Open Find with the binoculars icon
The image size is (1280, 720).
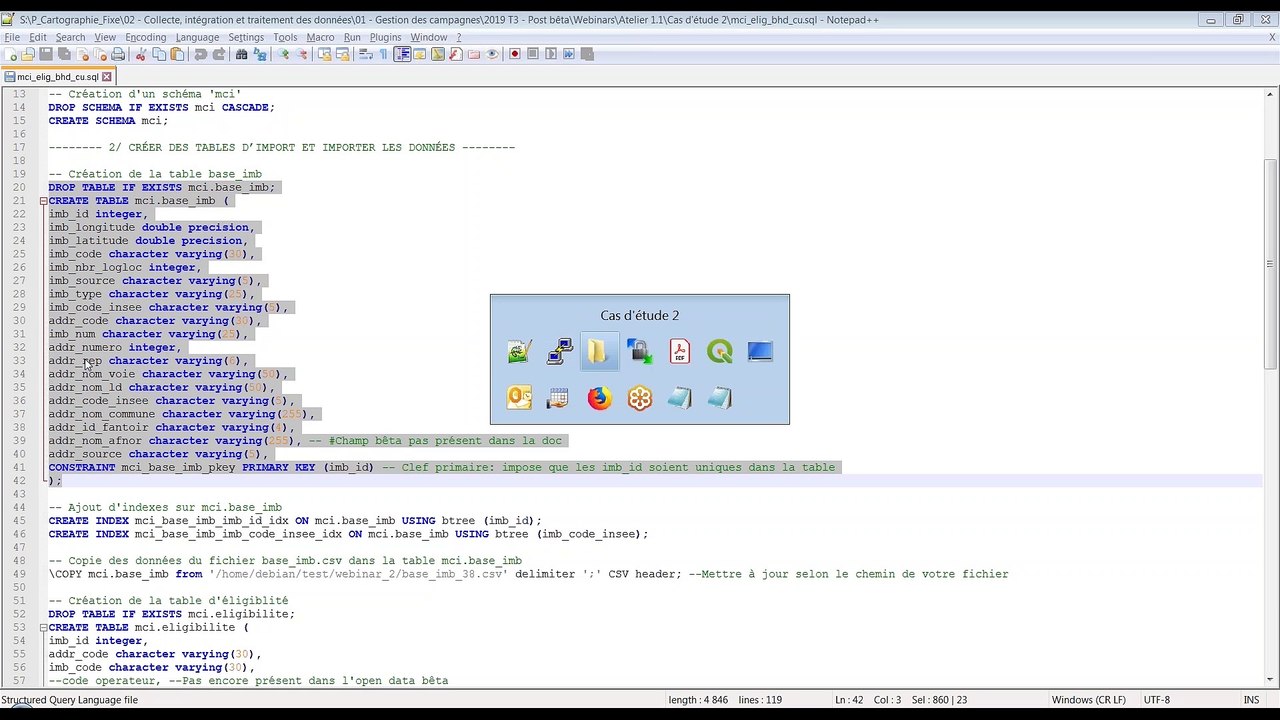[x=242, y=54]
